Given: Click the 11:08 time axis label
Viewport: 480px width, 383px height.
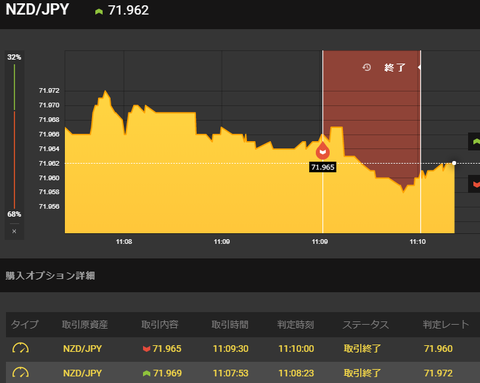Looking at the screenshot, I should 124,242.
